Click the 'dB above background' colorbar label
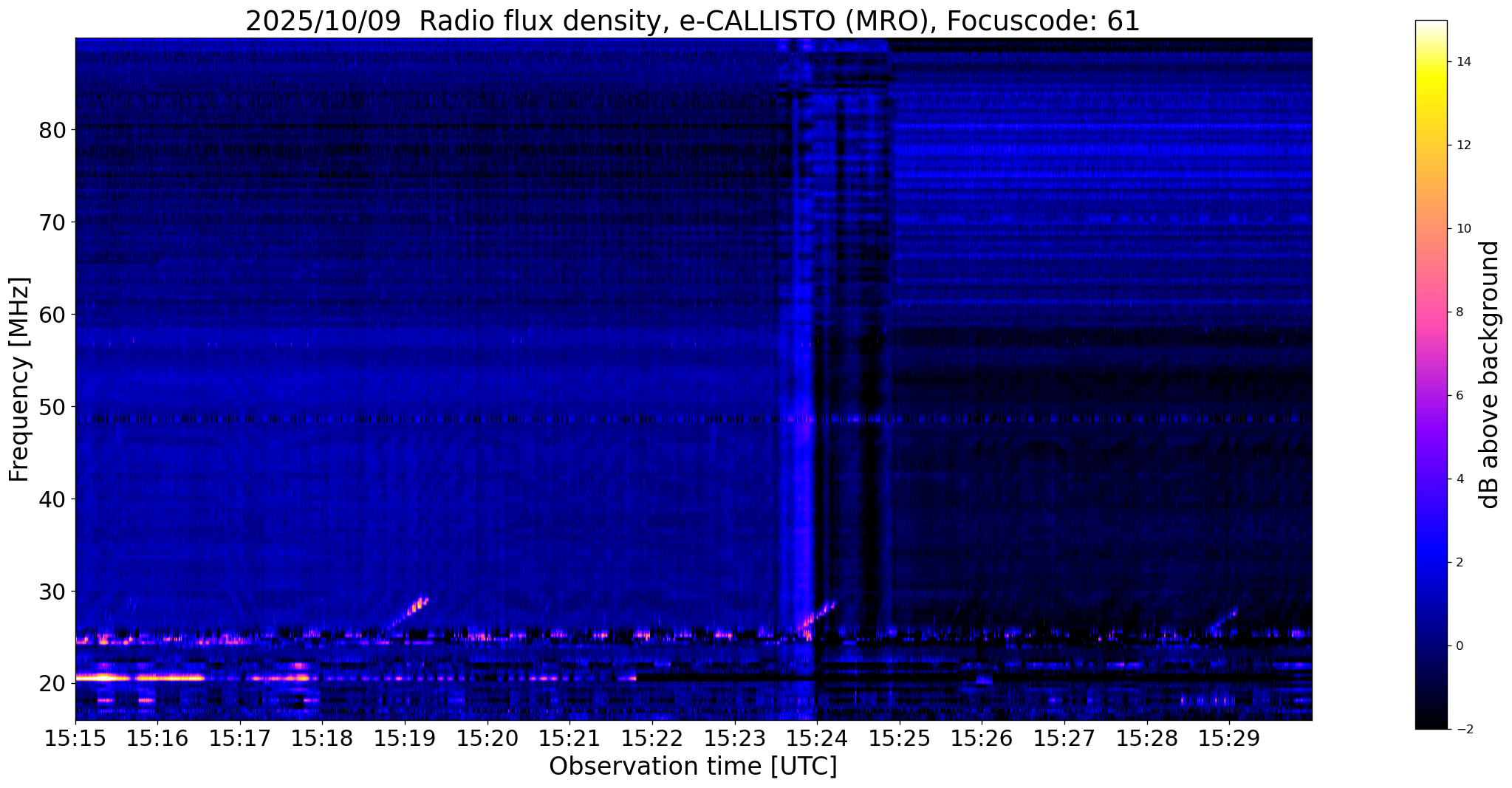This screenshot has height=788, width=1512. [1489, 374]
